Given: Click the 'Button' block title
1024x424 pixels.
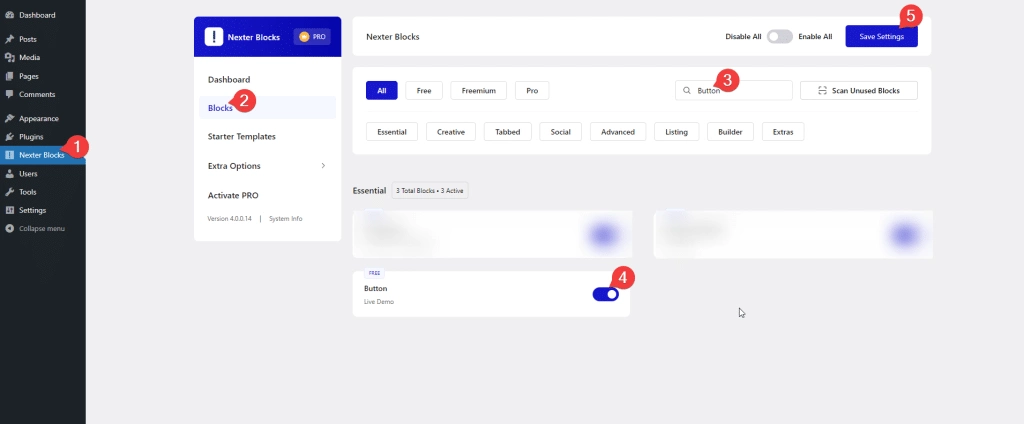Looking at the screenshot, I should tap(376, 288).
